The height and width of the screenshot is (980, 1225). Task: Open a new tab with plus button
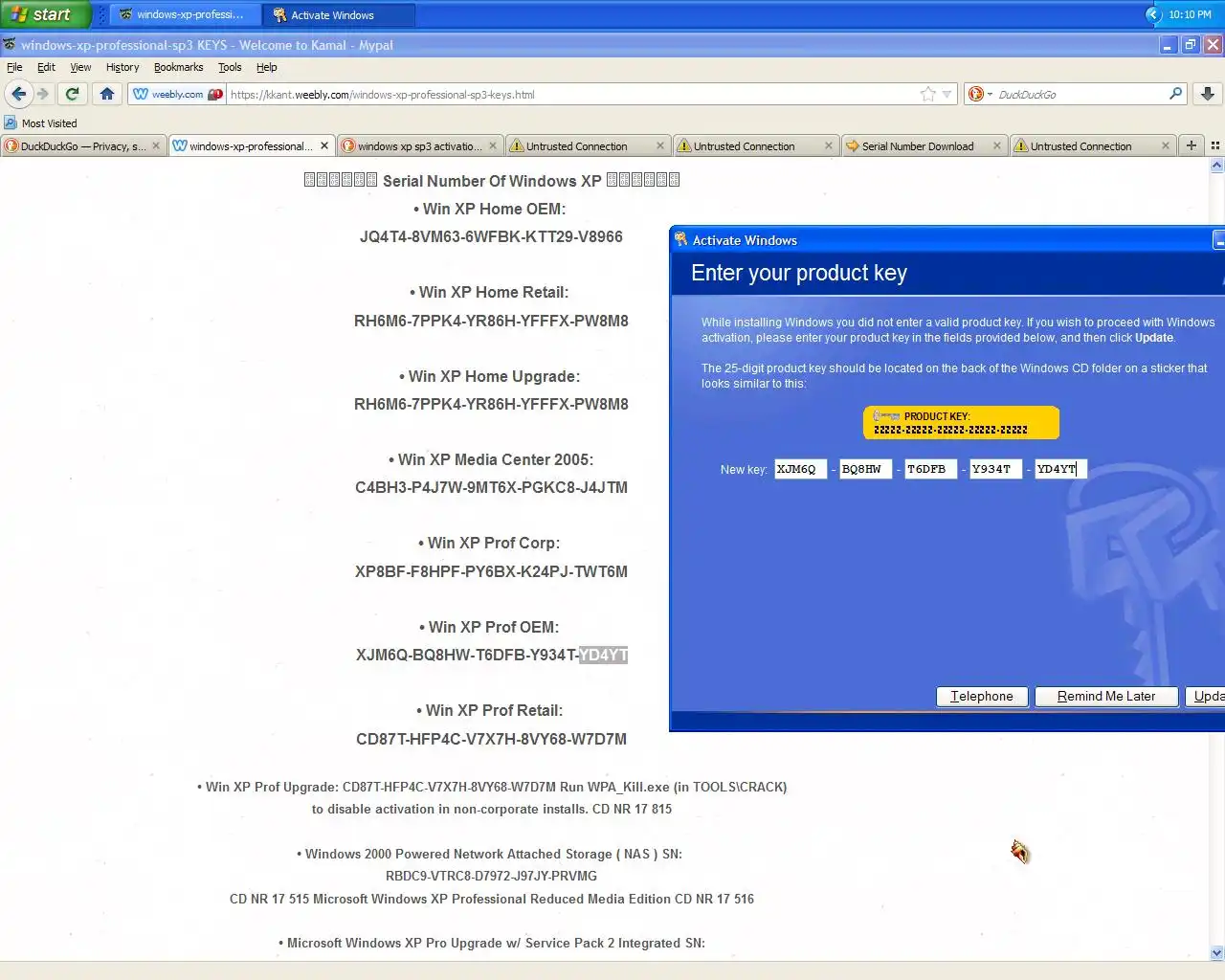click(1192, 145)
